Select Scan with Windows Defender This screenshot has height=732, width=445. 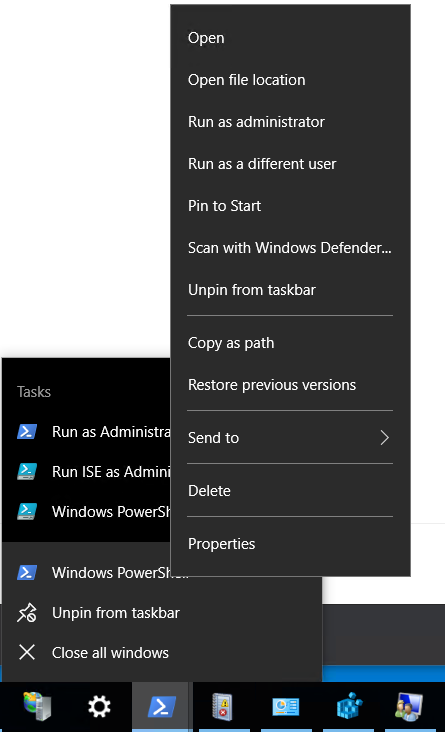290,248
